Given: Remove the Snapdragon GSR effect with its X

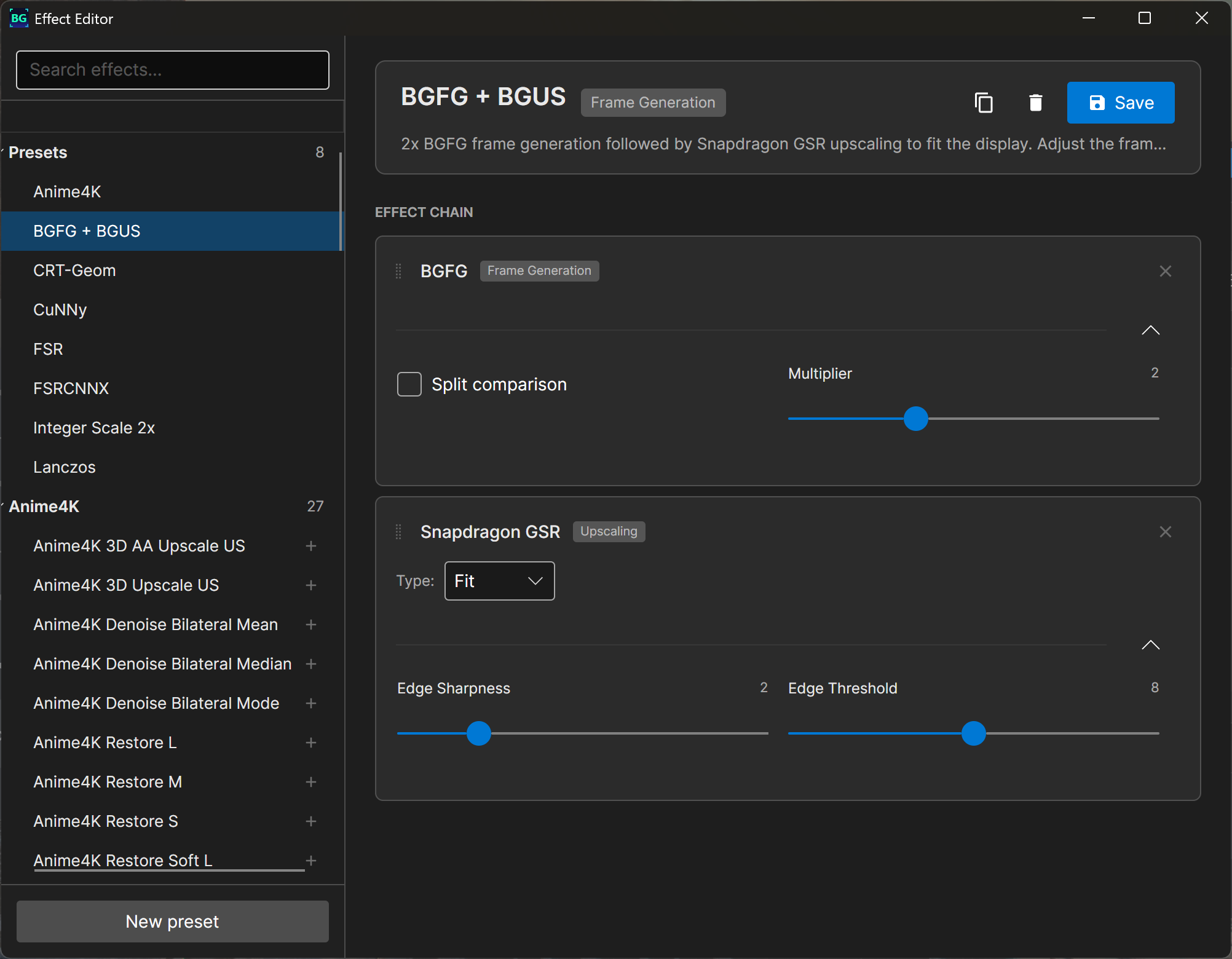Looking at the screenshot, I should (x=1165, y=532).
